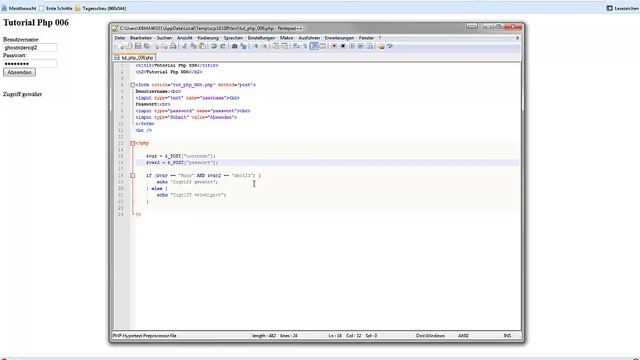Toggle word wrap toolbar icon
The image size is (640, 360).
[x=296, y=46]
